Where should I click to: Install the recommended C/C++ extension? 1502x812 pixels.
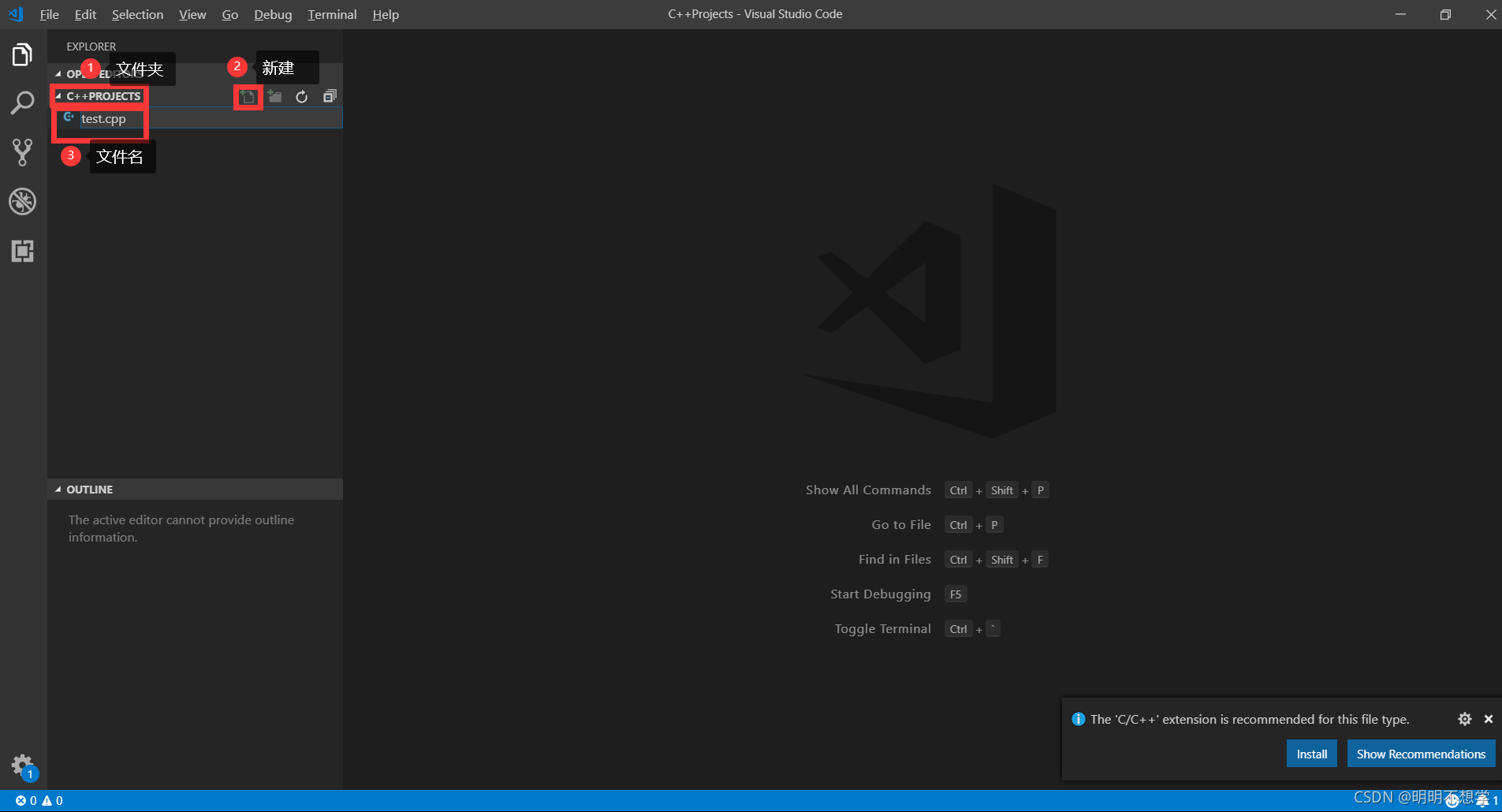1311,754
